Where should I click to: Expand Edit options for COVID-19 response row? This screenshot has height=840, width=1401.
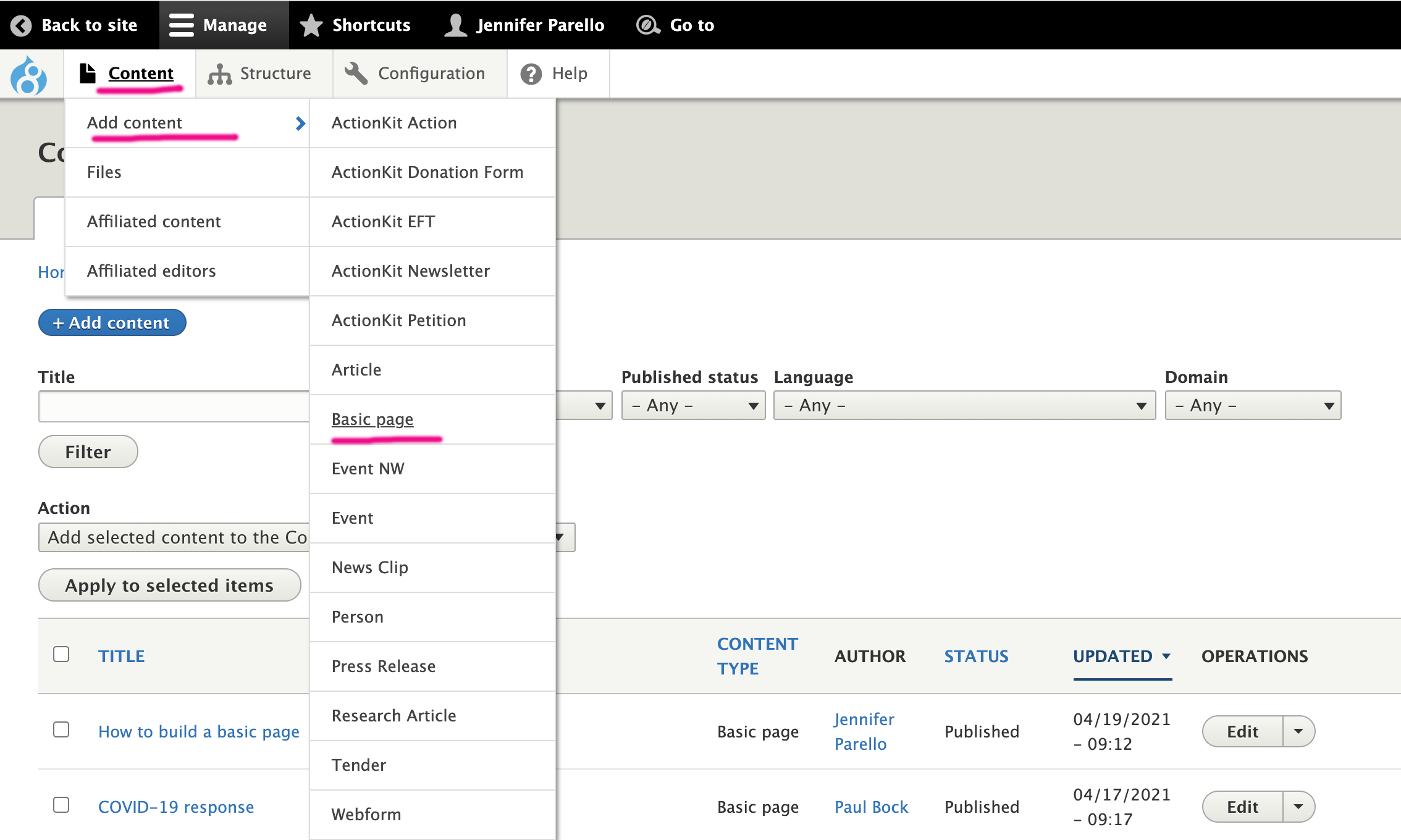1298,807
